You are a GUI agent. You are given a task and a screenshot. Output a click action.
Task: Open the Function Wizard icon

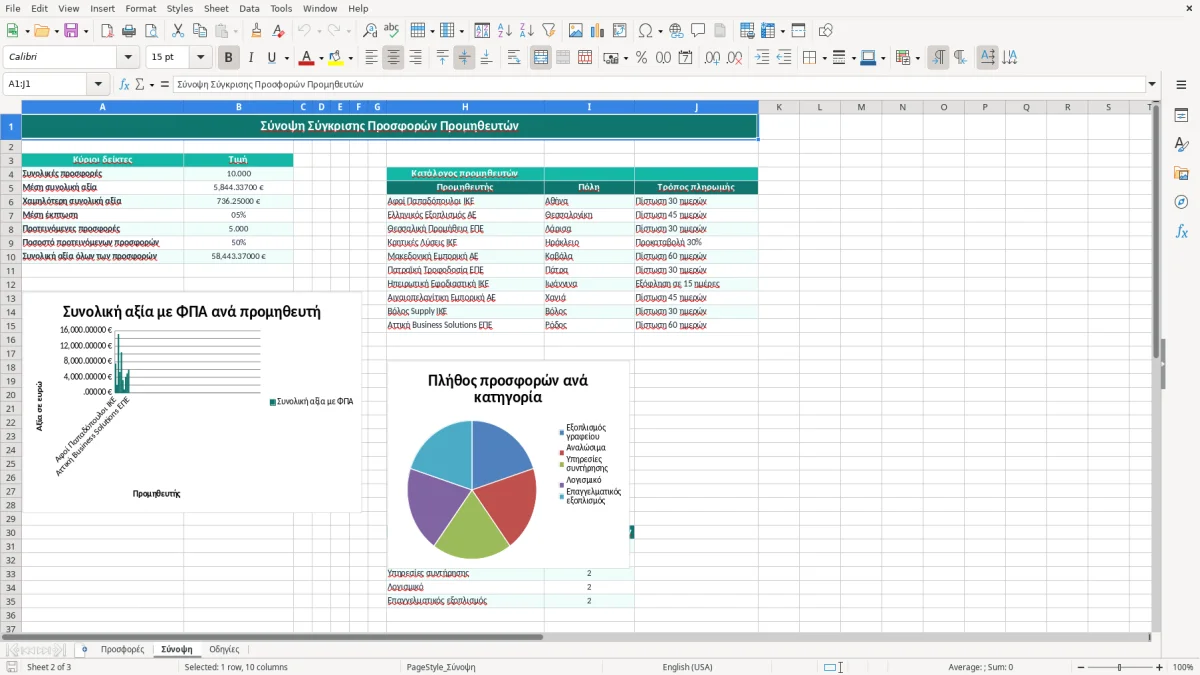point(125,84)
